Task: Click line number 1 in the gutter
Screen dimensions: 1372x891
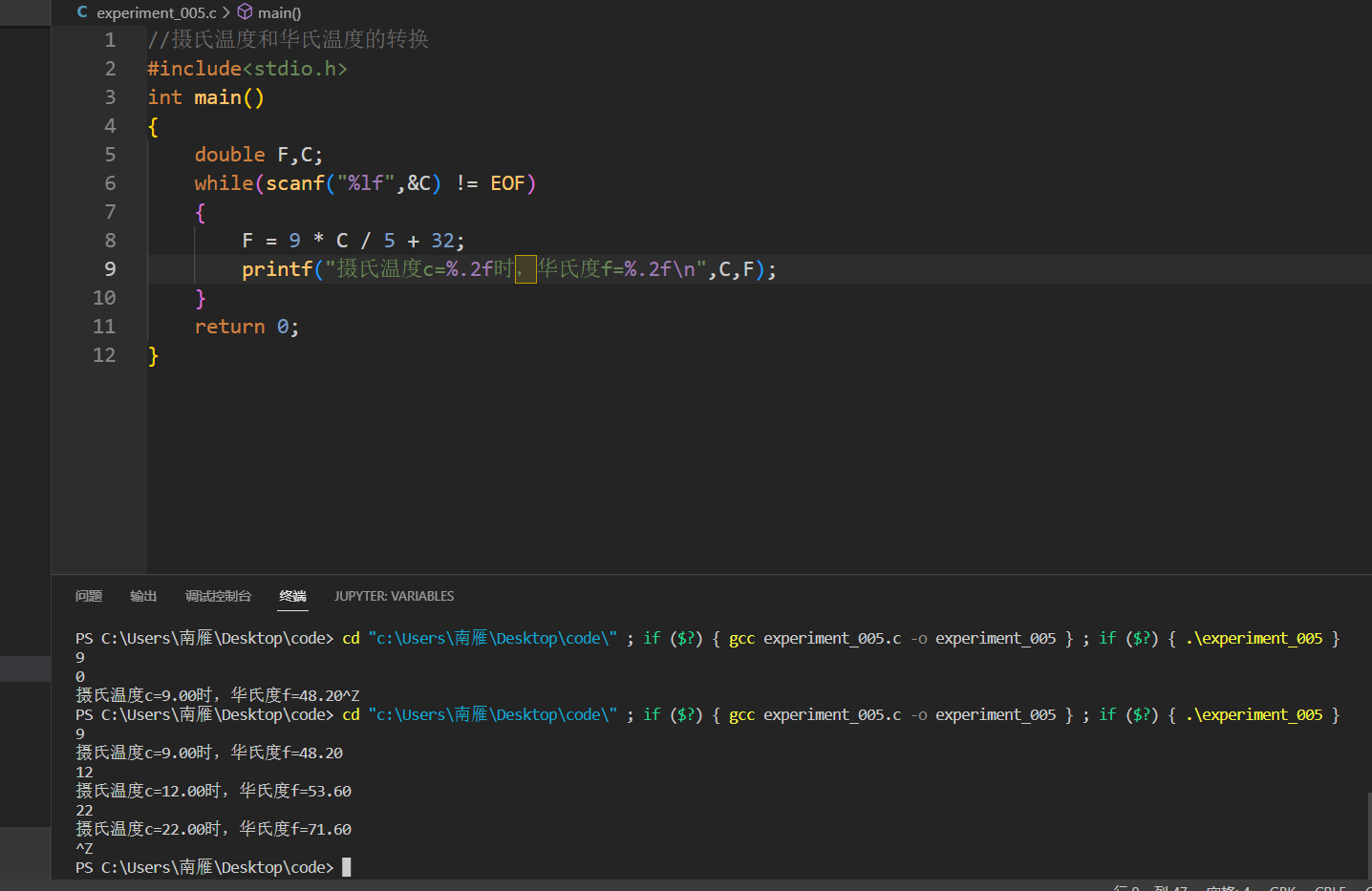Action: 110,40
